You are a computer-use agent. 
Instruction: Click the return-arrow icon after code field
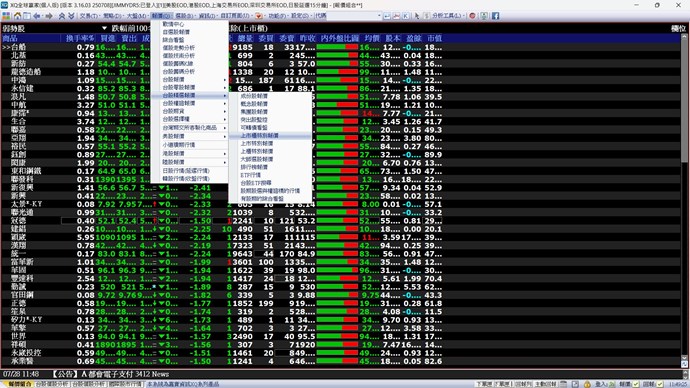tap(387, 16)
